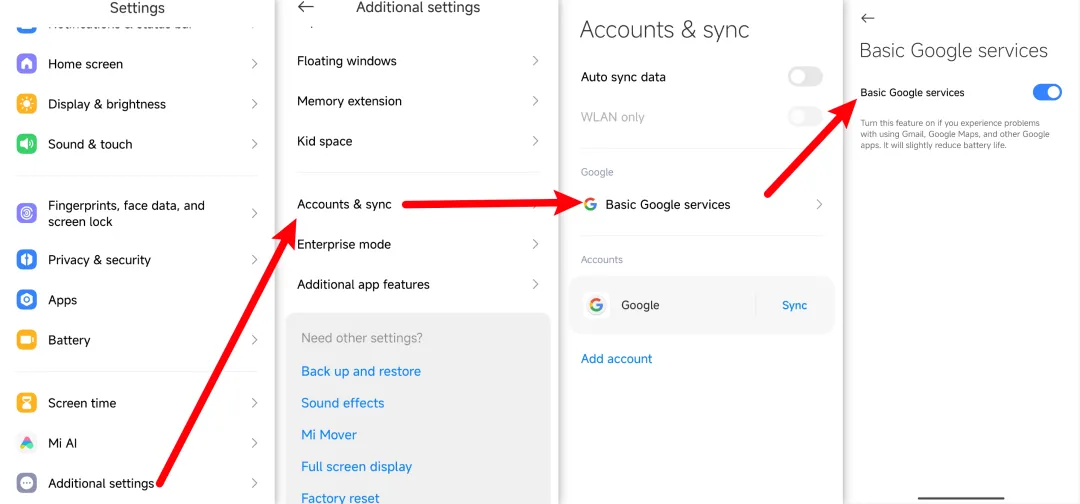Tap the bottom navigation gesture bar
Screen dimensions: 1080x504
(x=961, y=497)
